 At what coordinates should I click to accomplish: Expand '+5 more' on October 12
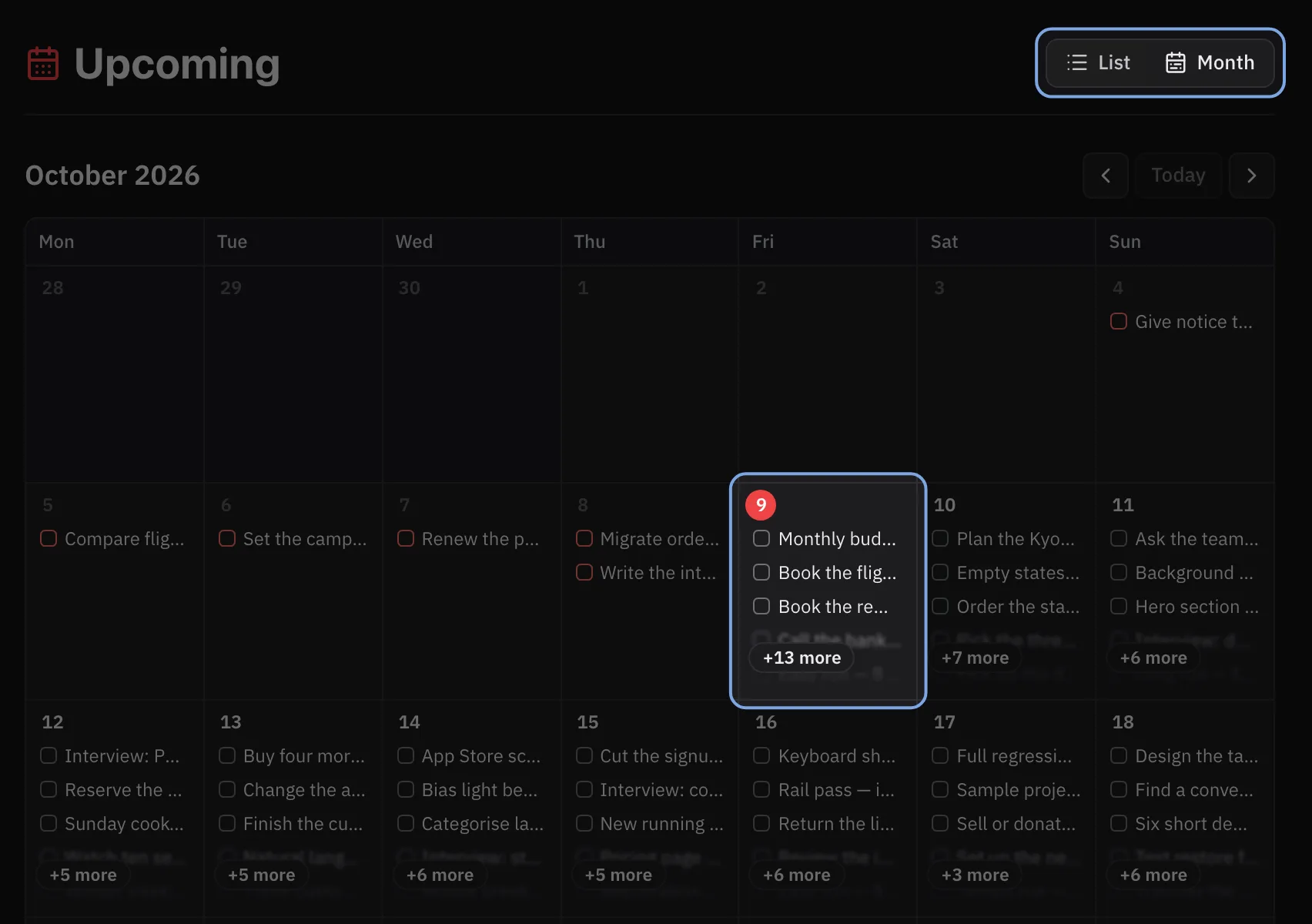[83, 875]
